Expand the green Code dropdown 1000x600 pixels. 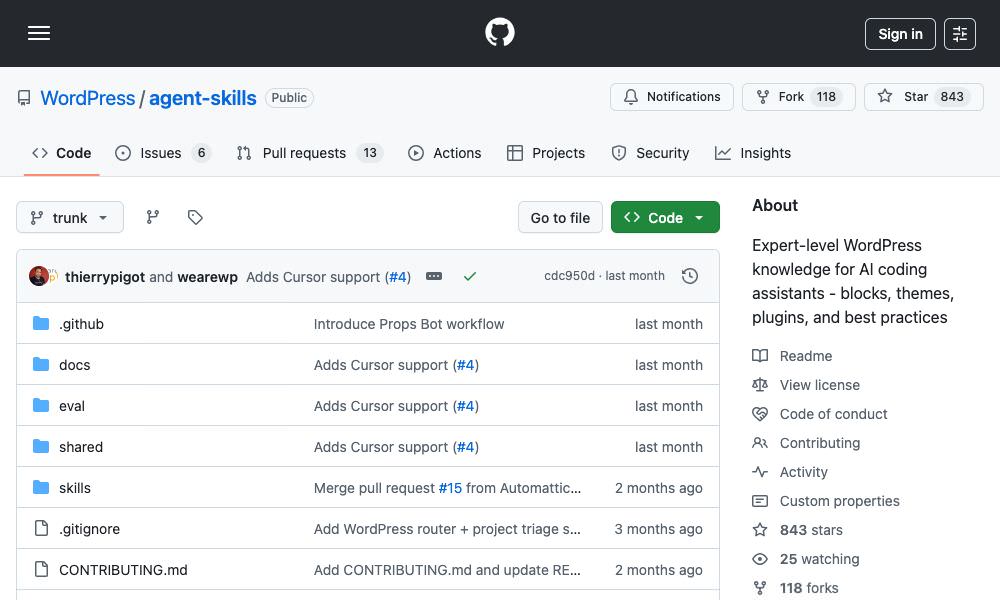pyautogui.click(x=665, y=217)
